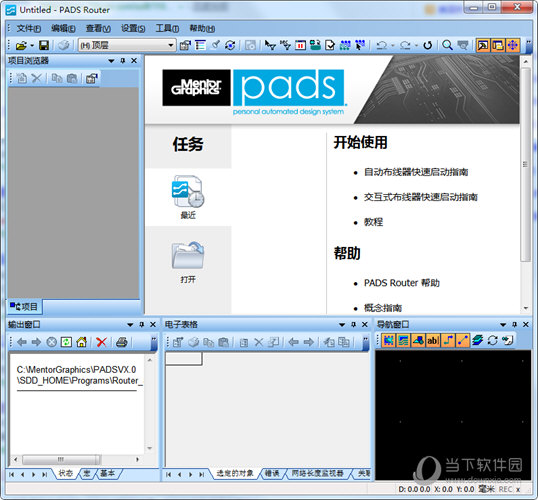The image size is (538, 500).
Task: Click the Display Colors list icon
Action: click(200, 45)
